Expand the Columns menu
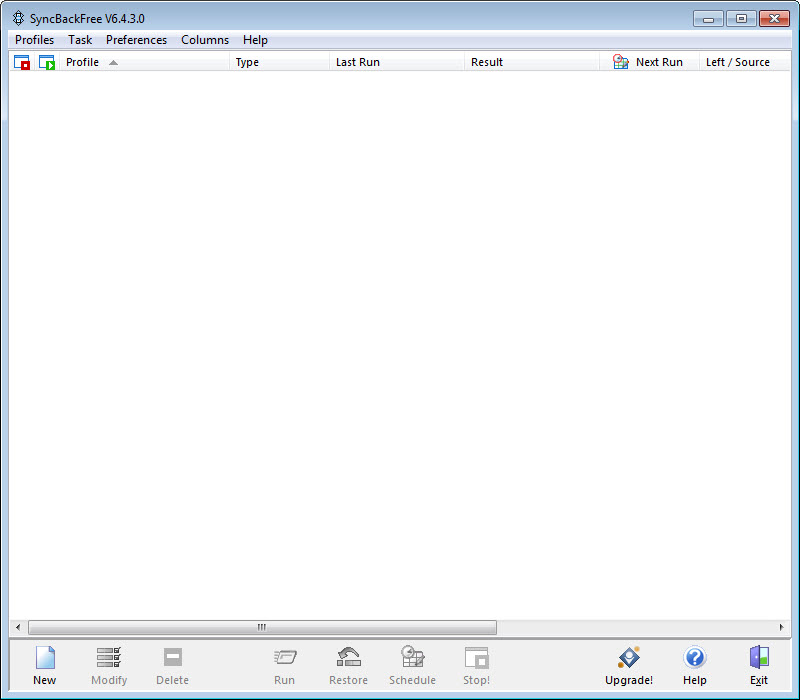This screenshot has width=800, height=700. [x=205, y=40]
